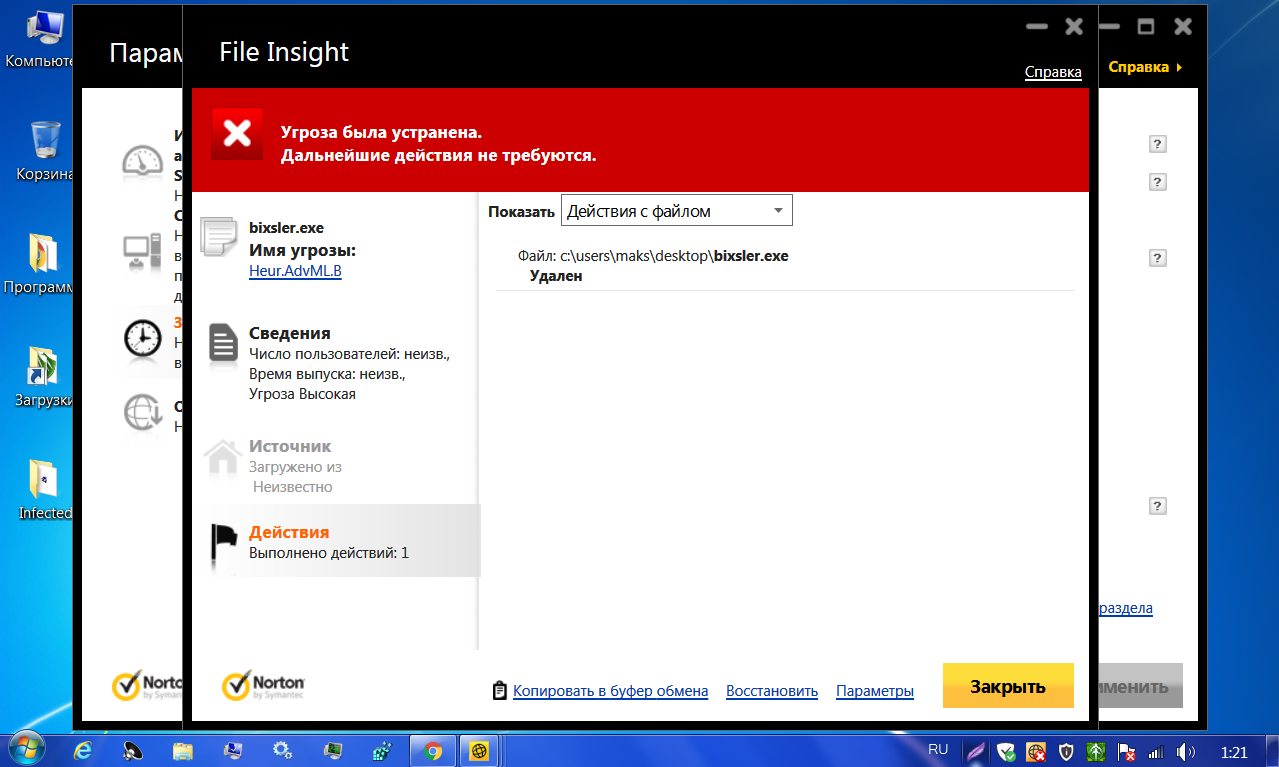Open the Heur.AdvML.B threat name link
1279x767 pixels.
pos(295,270)
